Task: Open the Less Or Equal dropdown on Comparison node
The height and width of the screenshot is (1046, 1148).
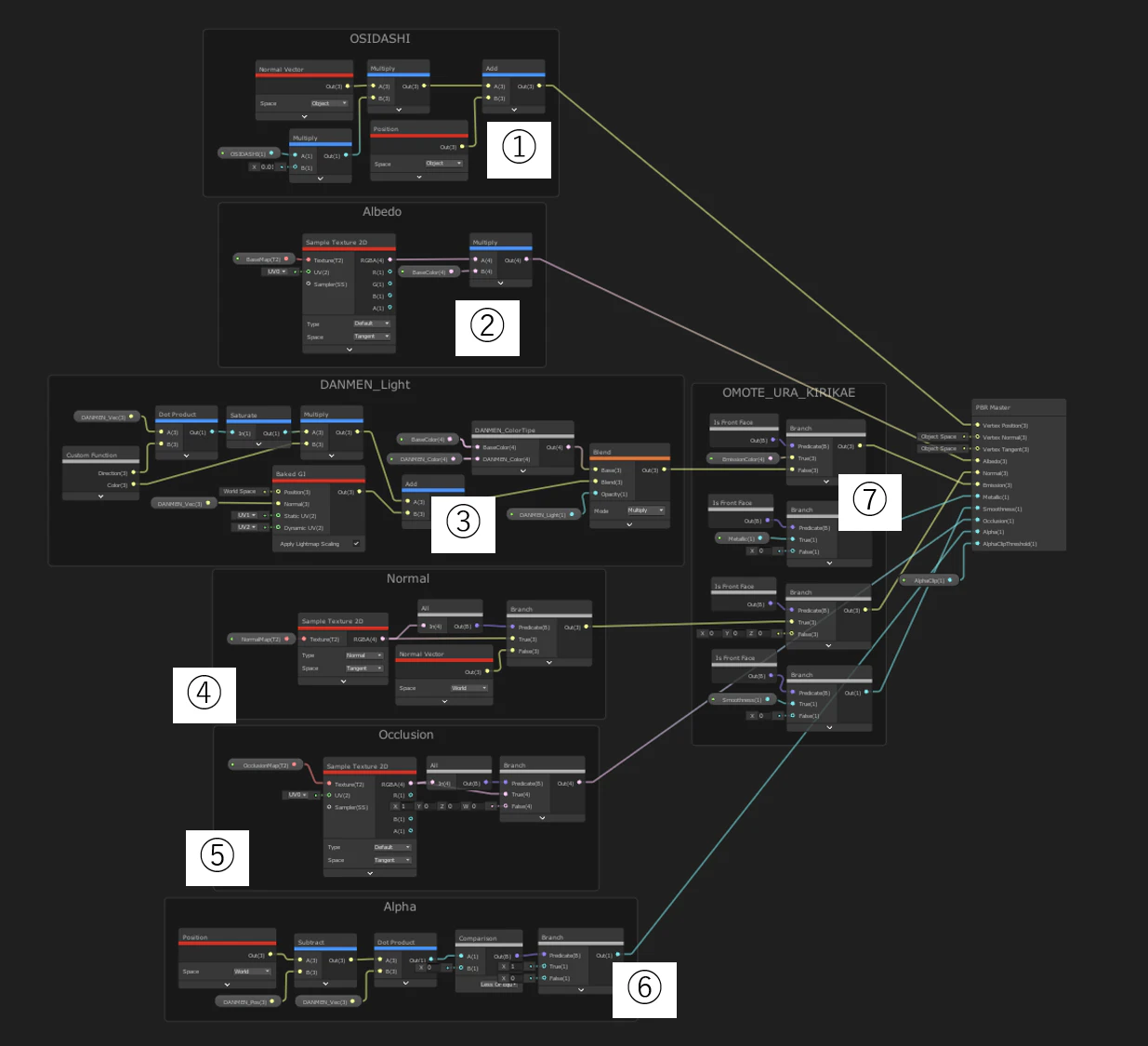Action: pos(498,985)
